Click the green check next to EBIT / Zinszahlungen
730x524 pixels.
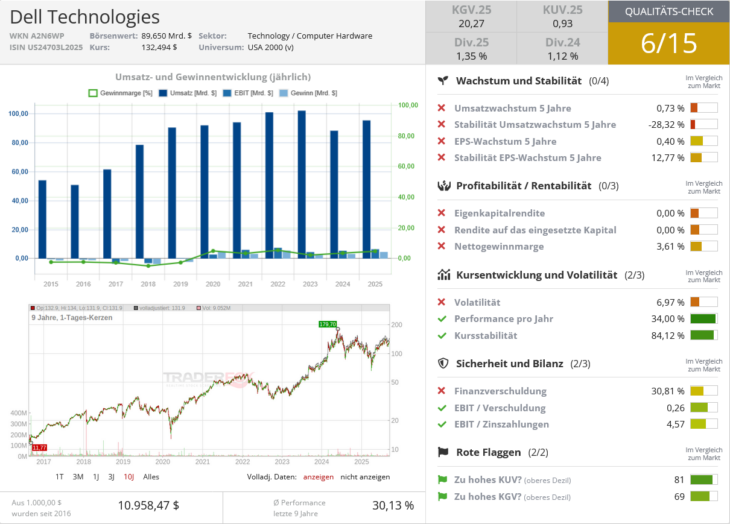click(x=442, y=424)
